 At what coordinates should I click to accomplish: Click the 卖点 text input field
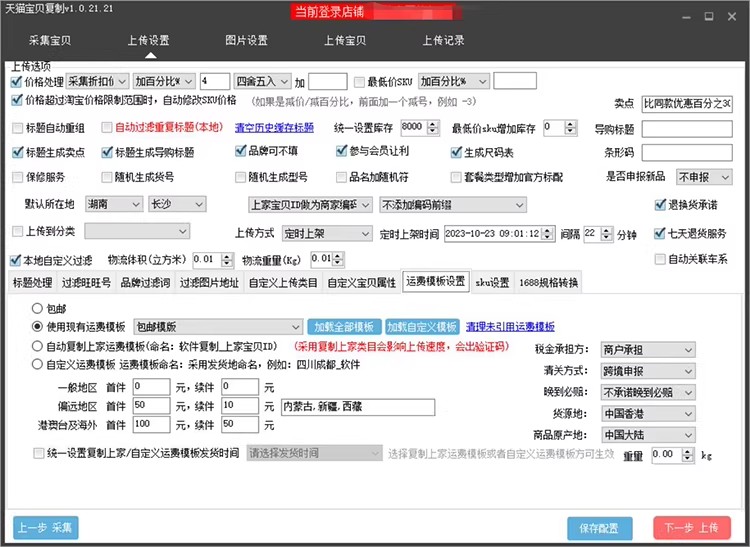click(686, 104)
